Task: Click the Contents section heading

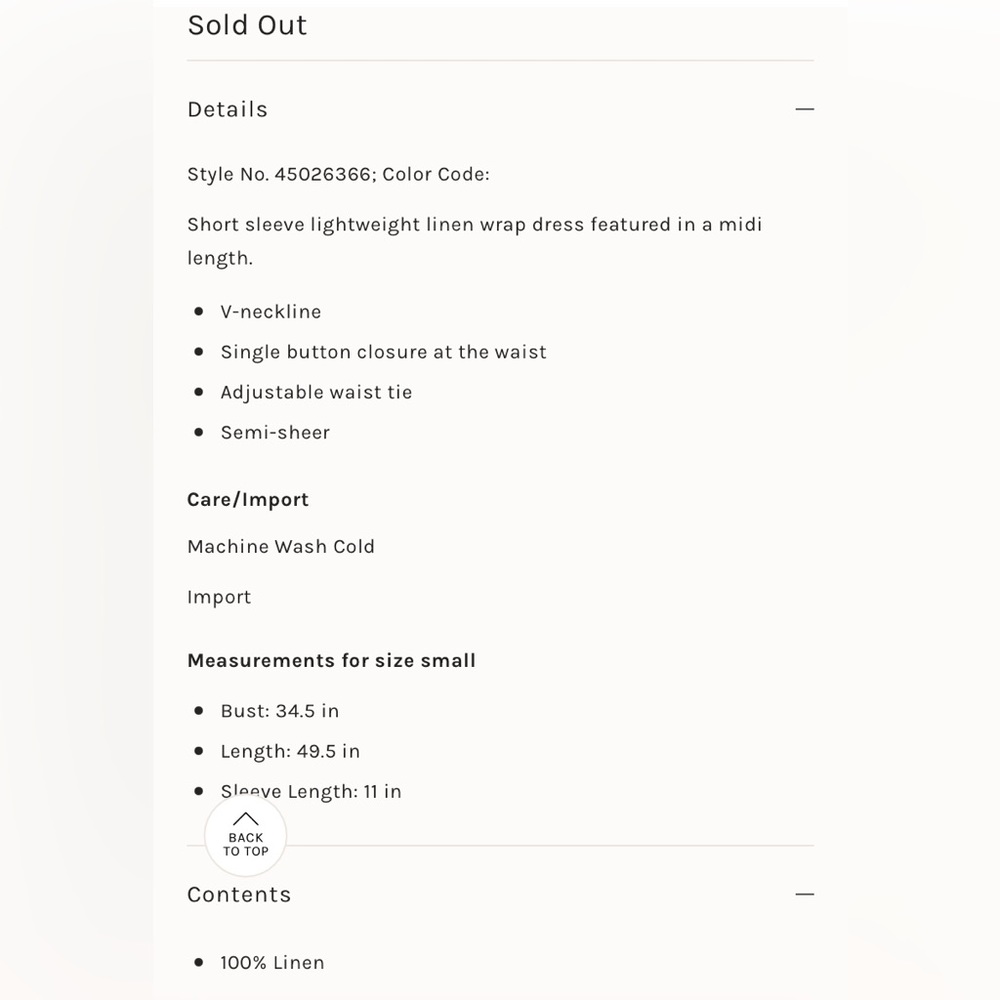Action: [239, 894]
